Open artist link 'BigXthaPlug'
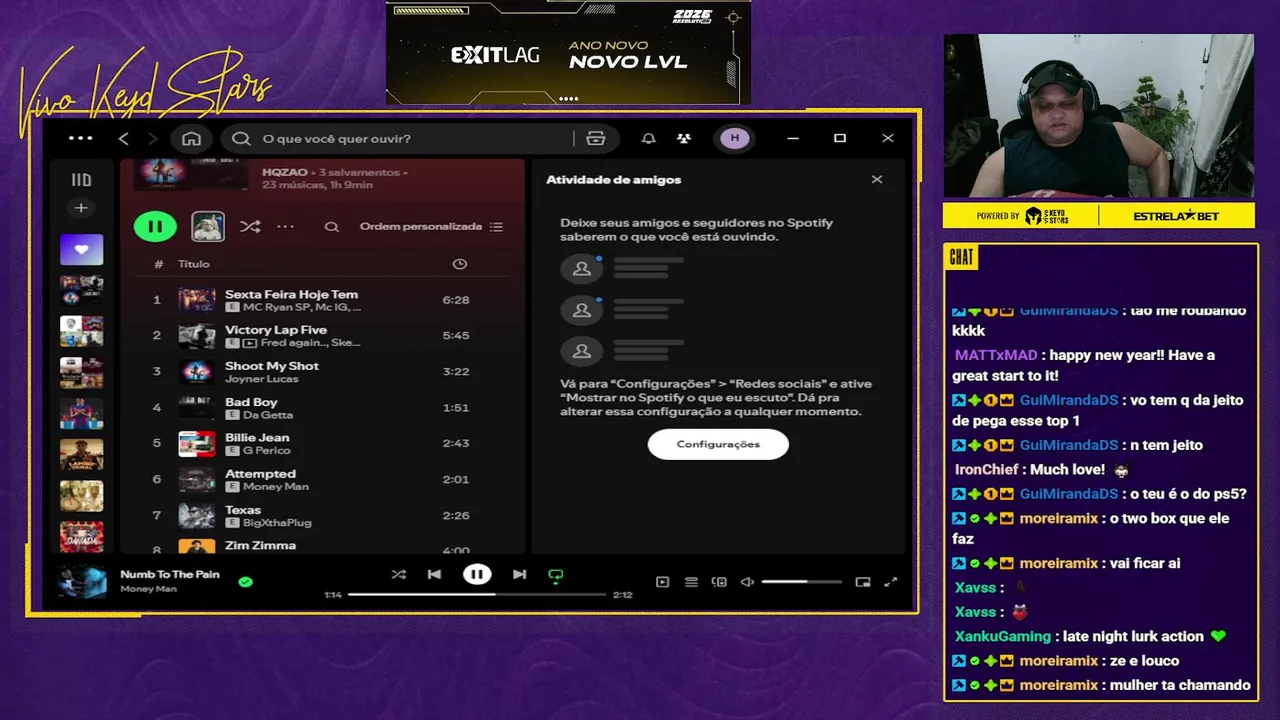Viewport: 1280px width, 720px height. (277, 522)
